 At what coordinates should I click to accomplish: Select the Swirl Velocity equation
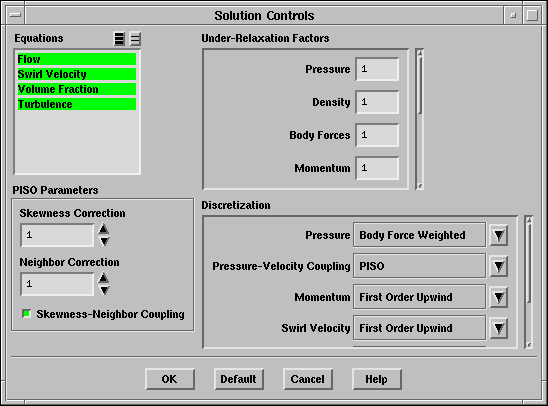77,74
